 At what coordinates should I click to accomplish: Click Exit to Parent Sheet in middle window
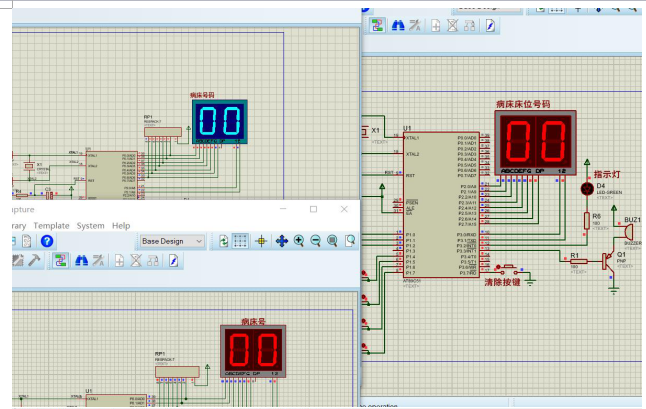(x=153, y=261)
